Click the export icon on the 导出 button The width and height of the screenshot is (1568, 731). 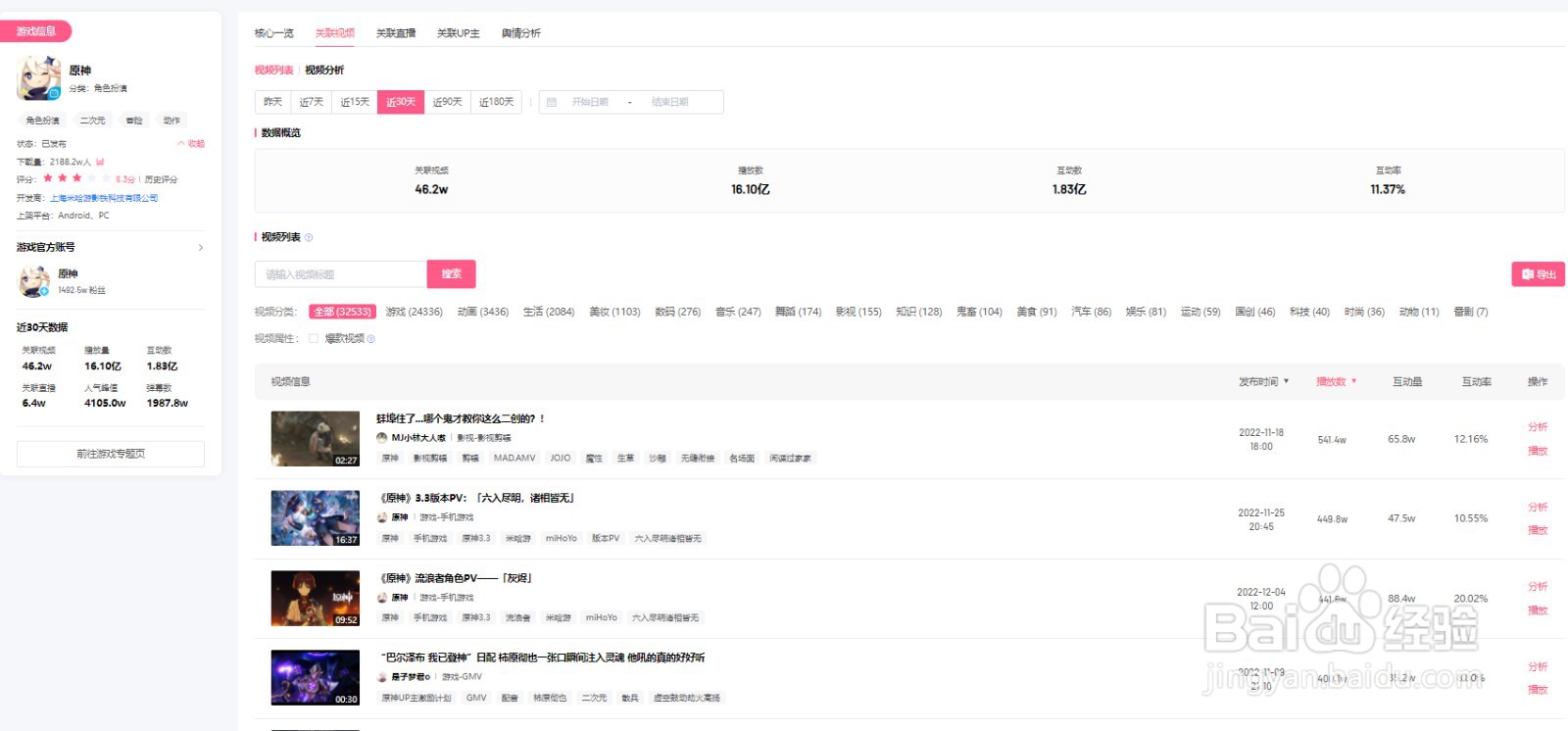[x=1528, y=274]
